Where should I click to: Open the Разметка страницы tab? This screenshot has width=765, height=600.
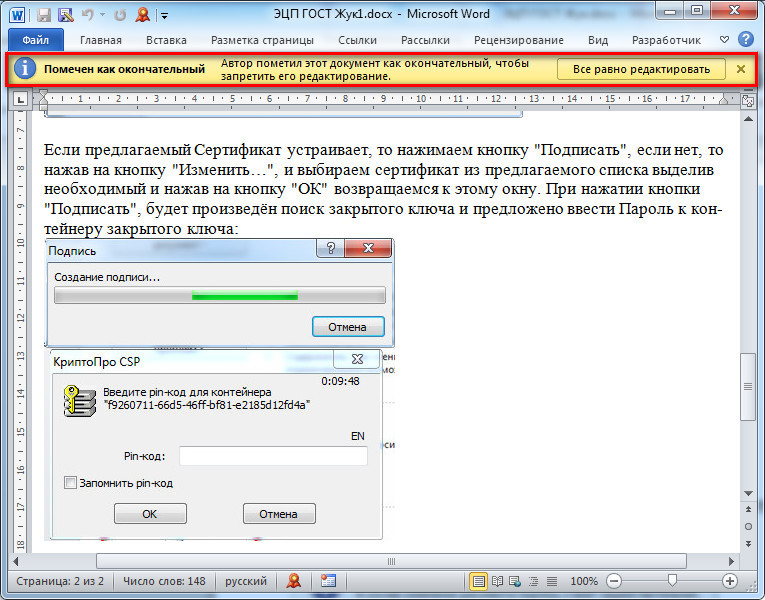coord(262,40)
